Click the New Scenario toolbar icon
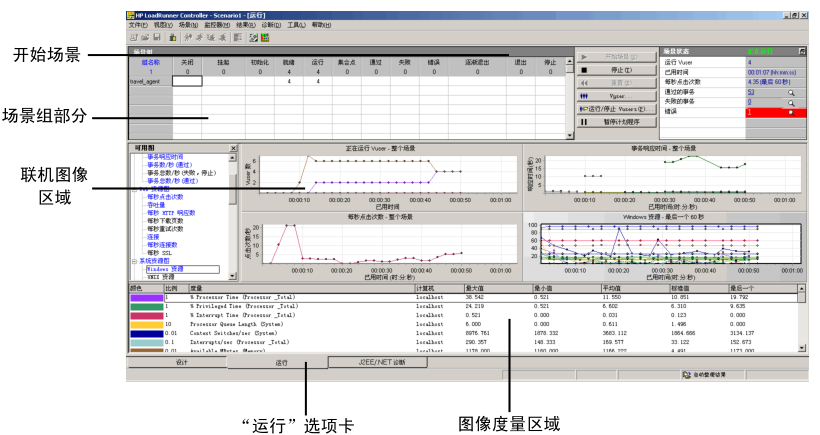Viewport: 820px width, 435px height. [x=134, y=37]
